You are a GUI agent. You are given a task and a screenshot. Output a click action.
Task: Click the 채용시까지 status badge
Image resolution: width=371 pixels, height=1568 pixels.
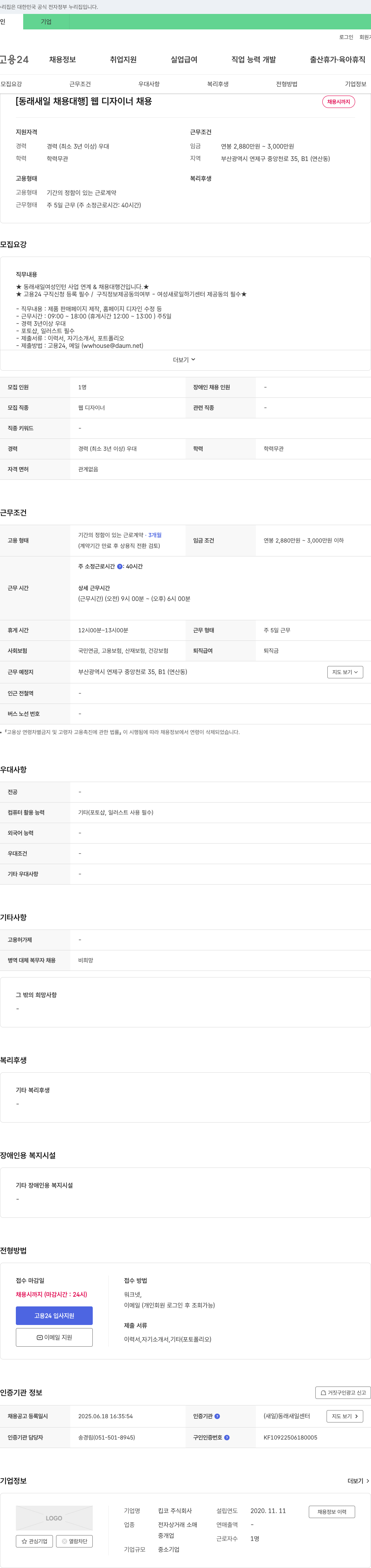tap(339, 102)
